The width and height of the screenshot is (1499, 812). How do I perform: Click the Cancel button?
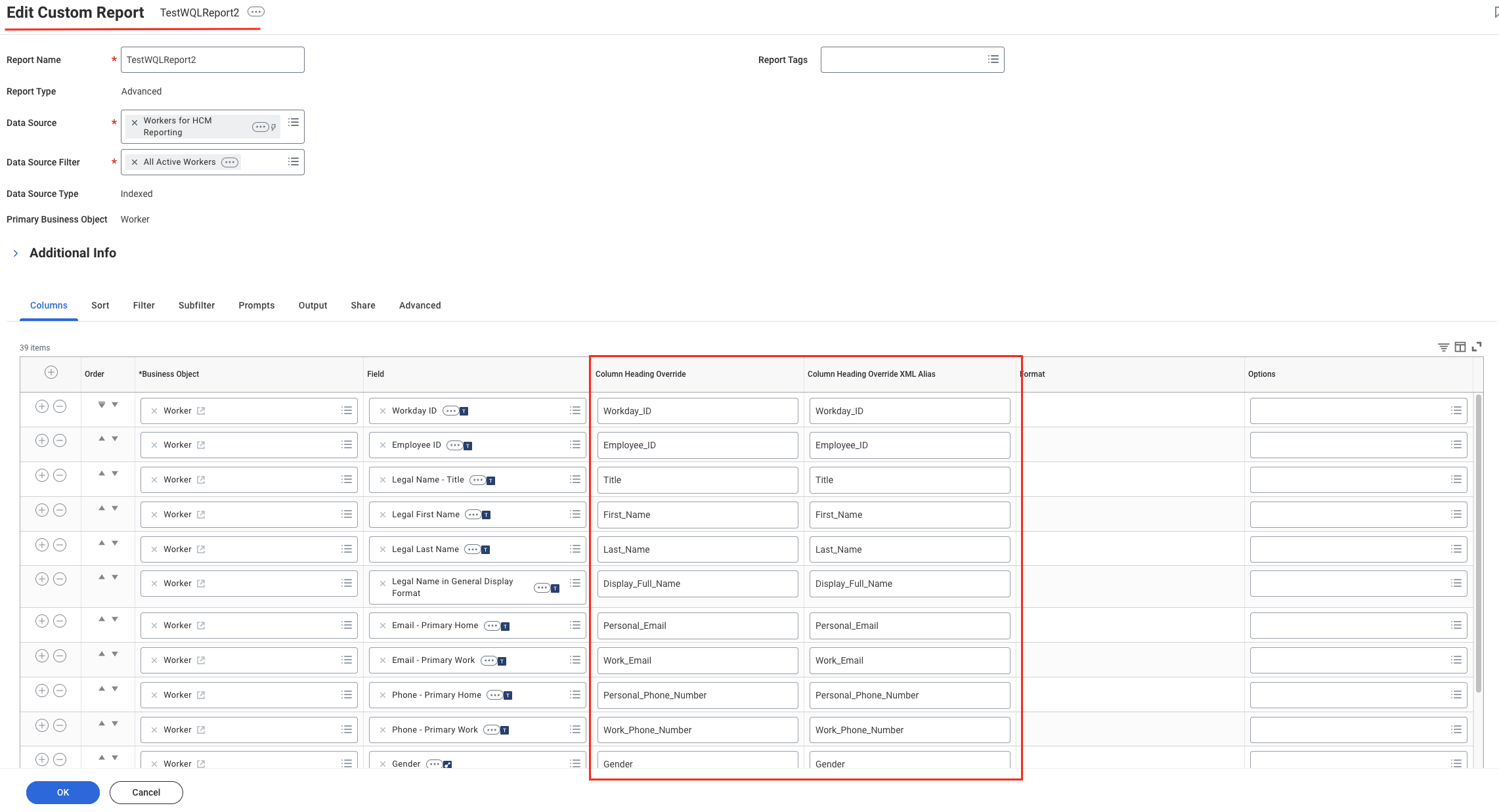click(x=146, y=792)
